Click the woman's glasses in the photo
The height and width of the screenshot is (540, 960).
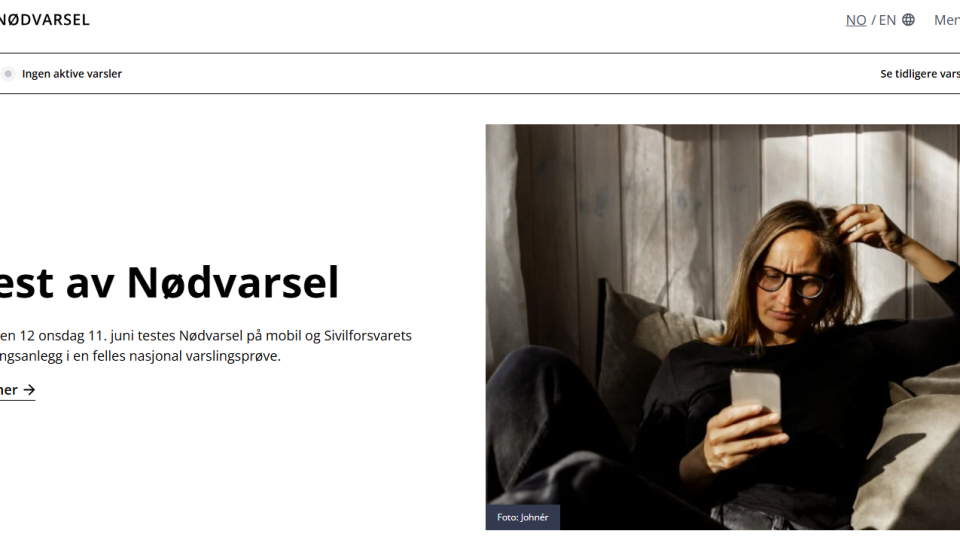tap(792, 282)
